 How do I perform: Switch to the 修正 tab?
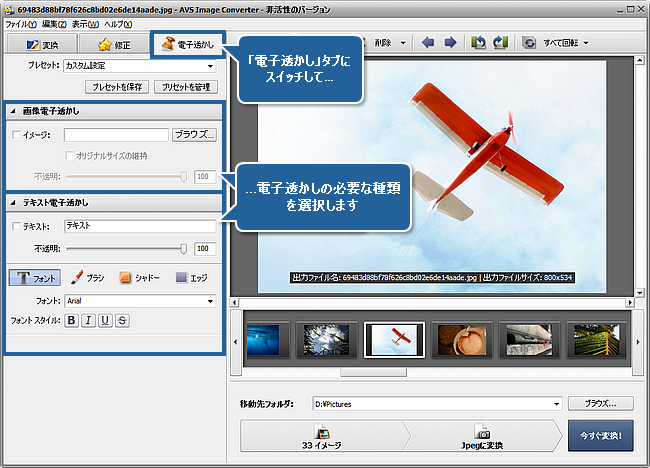[x=113, y=45]
